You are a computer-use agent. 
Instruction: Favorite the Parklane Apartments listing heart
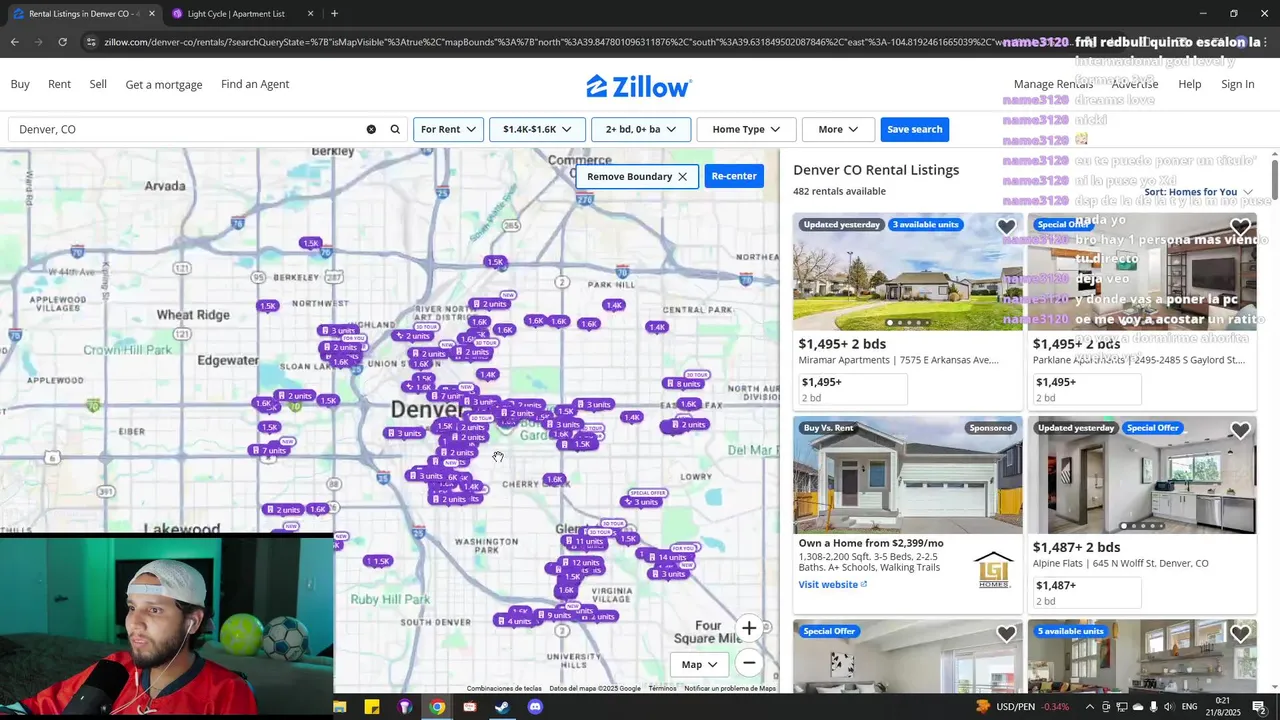pos(1240,228)
